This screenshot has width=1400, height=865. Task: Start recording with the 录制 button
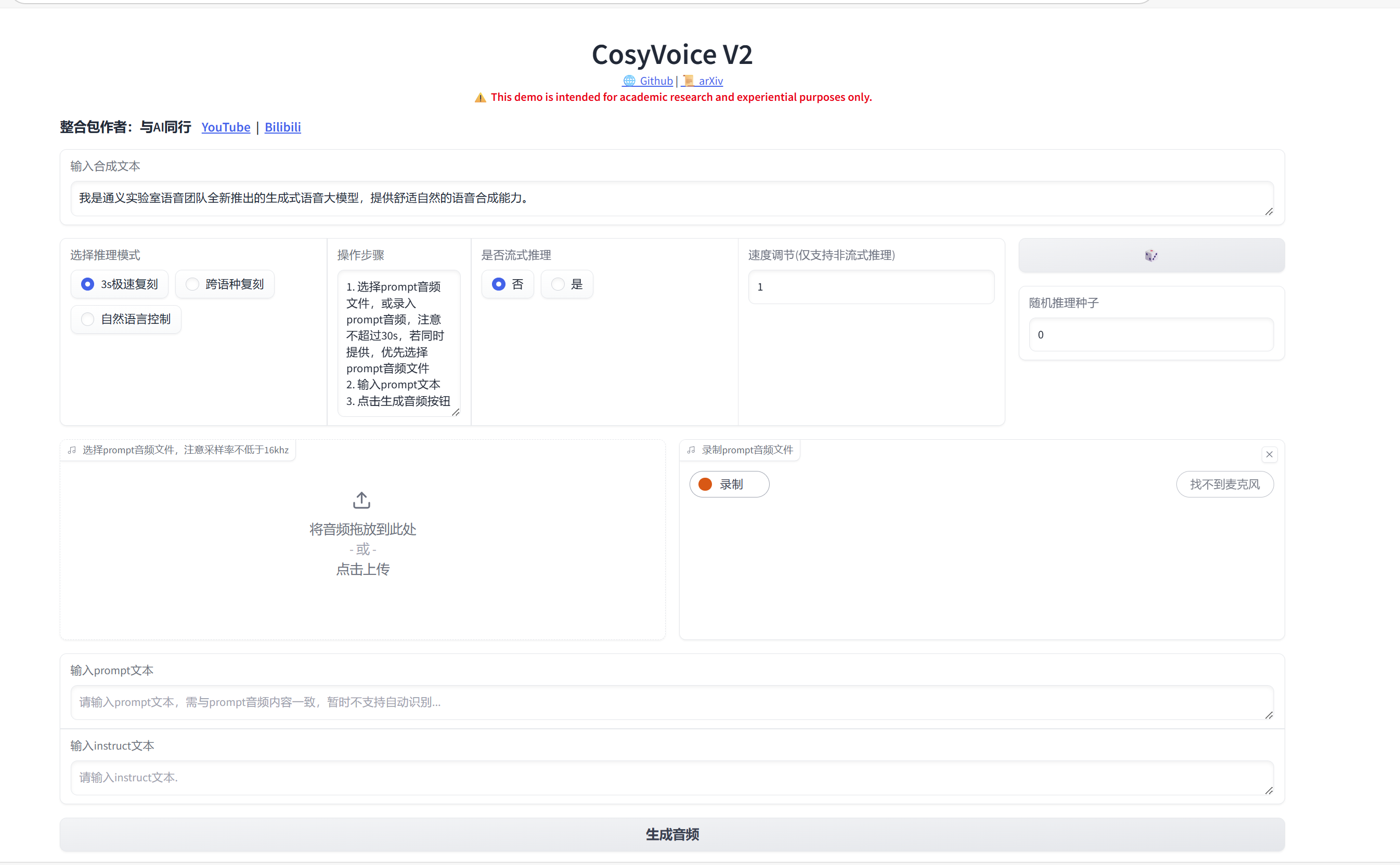tap(729, 484)
